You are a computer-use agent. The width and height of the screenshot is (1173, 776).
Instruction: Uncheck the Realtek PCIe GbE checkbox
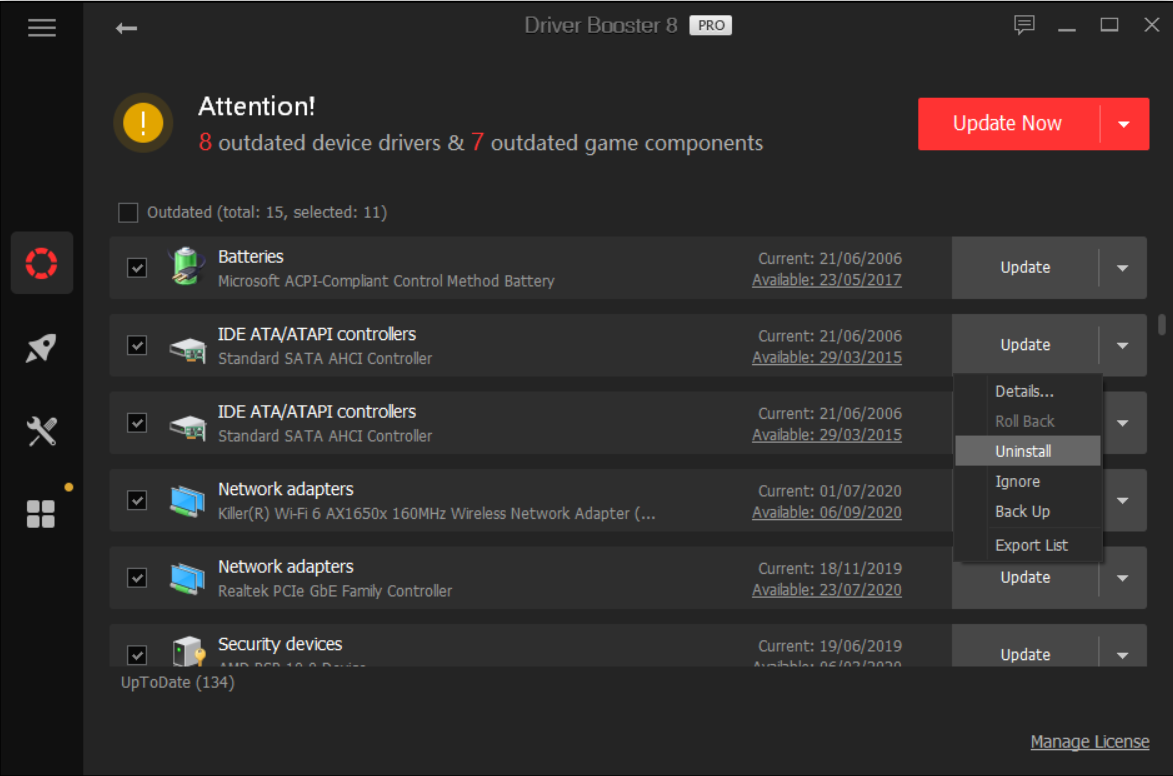tap(137, 578)
